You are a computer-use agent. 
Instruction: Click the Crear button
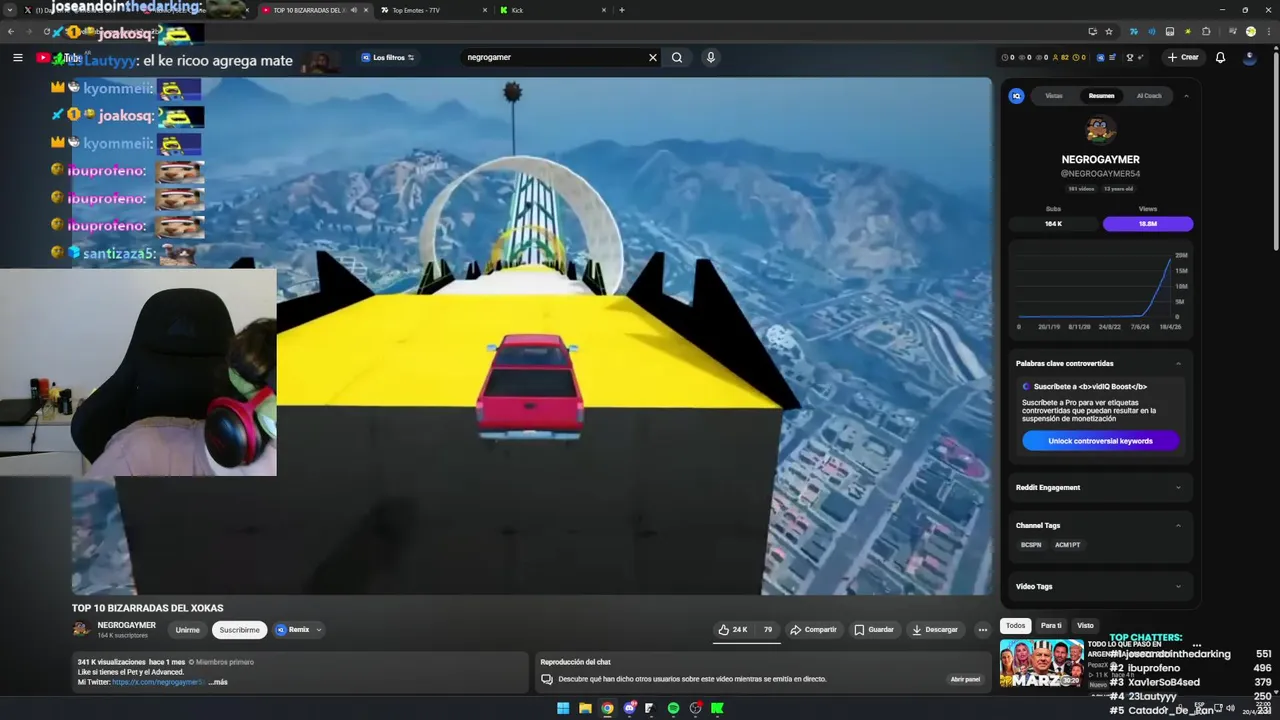(x=1183, y=57)
